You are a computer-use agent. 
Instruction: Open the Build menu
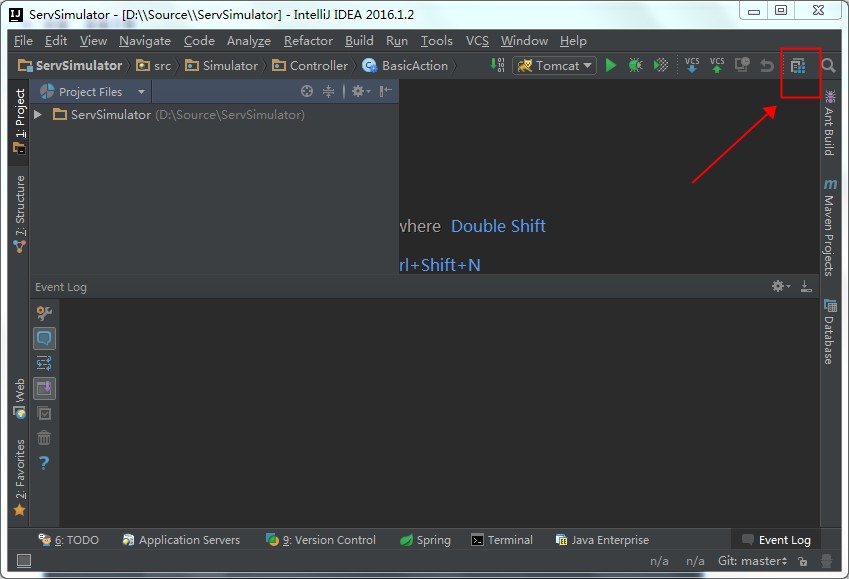click(359, 41)
